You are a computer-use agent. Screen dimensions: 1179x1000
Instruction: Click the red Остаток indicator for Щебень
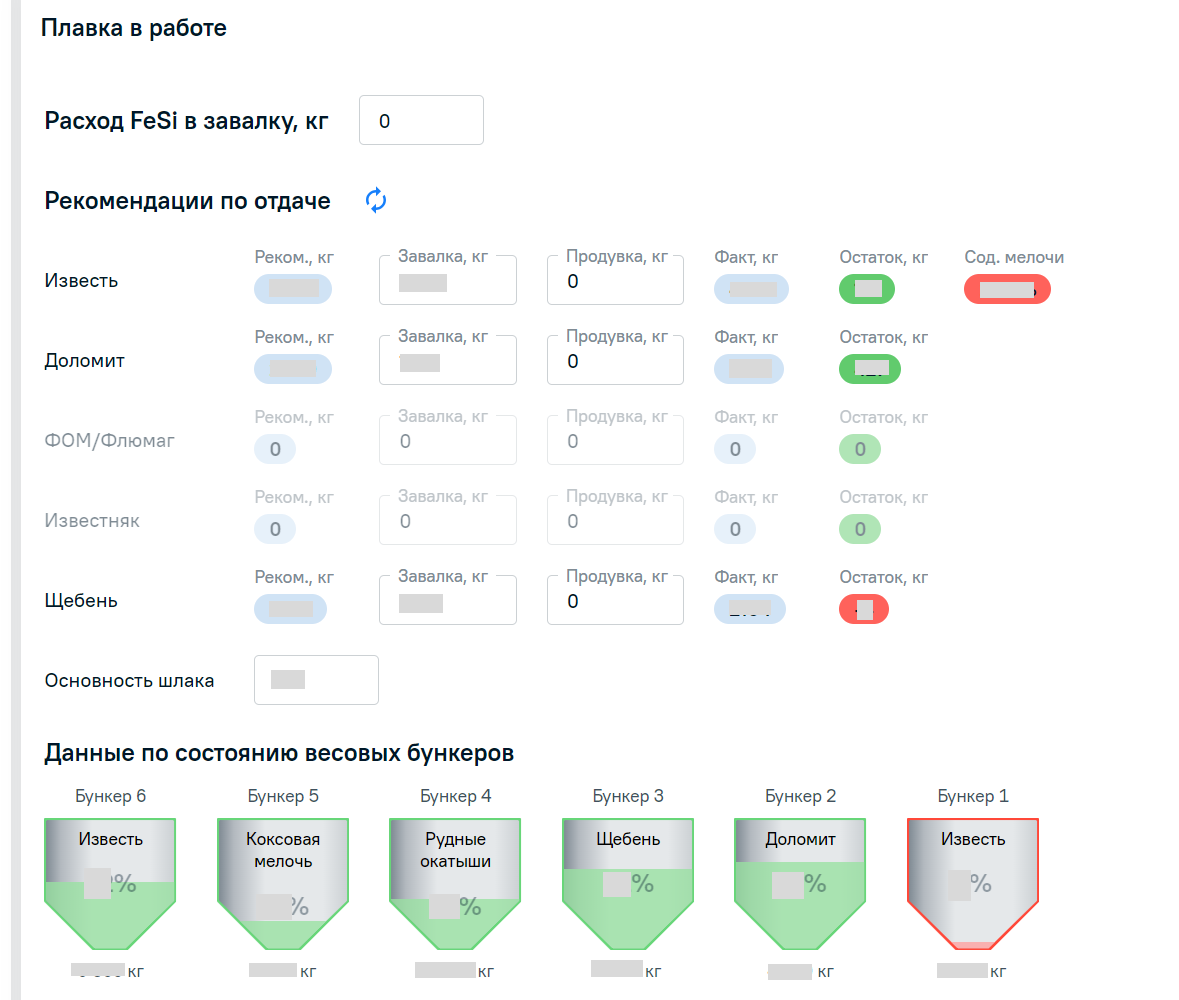click(863, 609)
